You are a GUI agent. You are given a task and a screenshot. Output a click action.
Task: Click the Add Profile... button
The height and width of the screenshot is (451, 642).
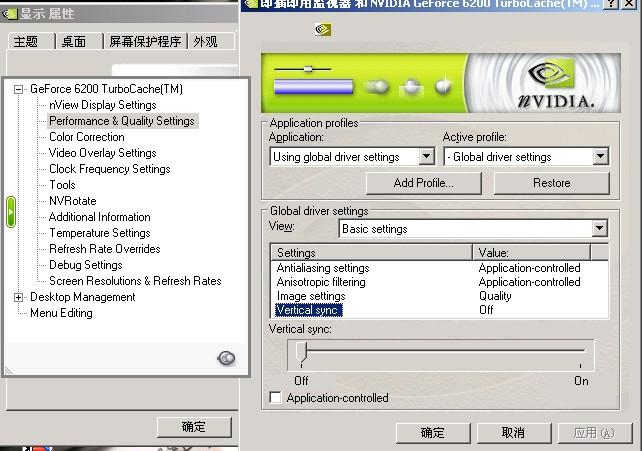pos(423,183)
